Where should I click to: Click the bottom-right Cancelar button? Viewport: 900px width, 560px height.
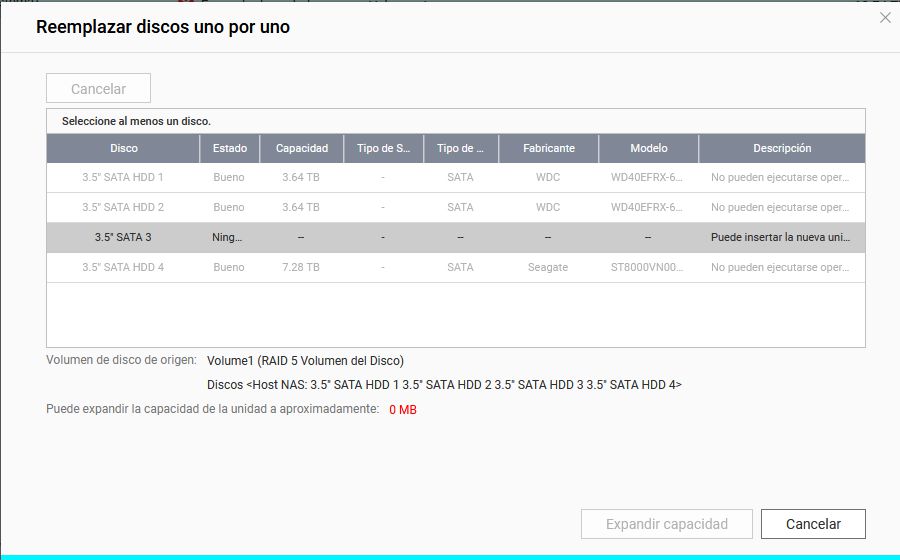[812, 524]
